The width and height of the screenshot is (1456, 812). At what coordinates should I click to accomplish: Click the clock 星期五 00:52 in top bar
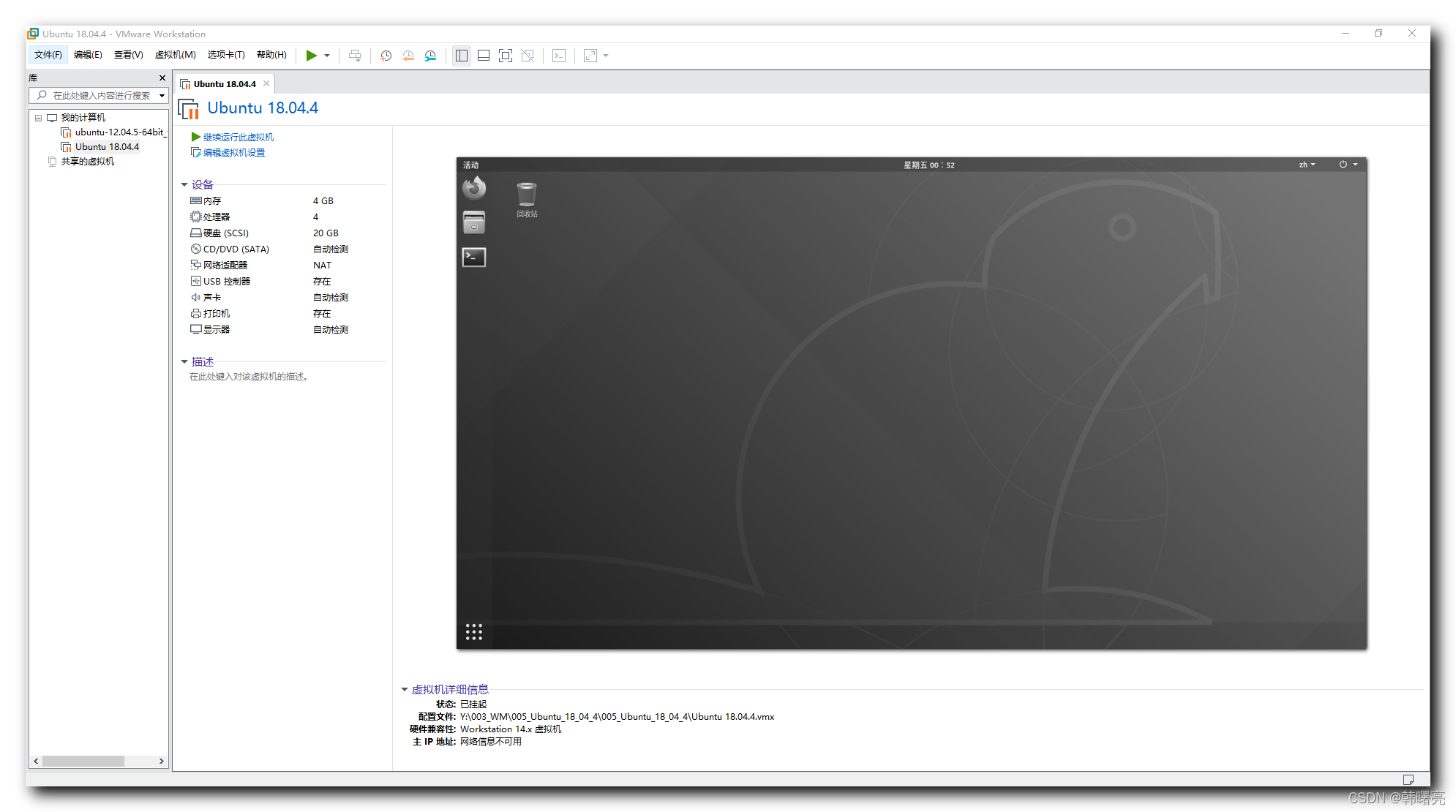(929, 165)
